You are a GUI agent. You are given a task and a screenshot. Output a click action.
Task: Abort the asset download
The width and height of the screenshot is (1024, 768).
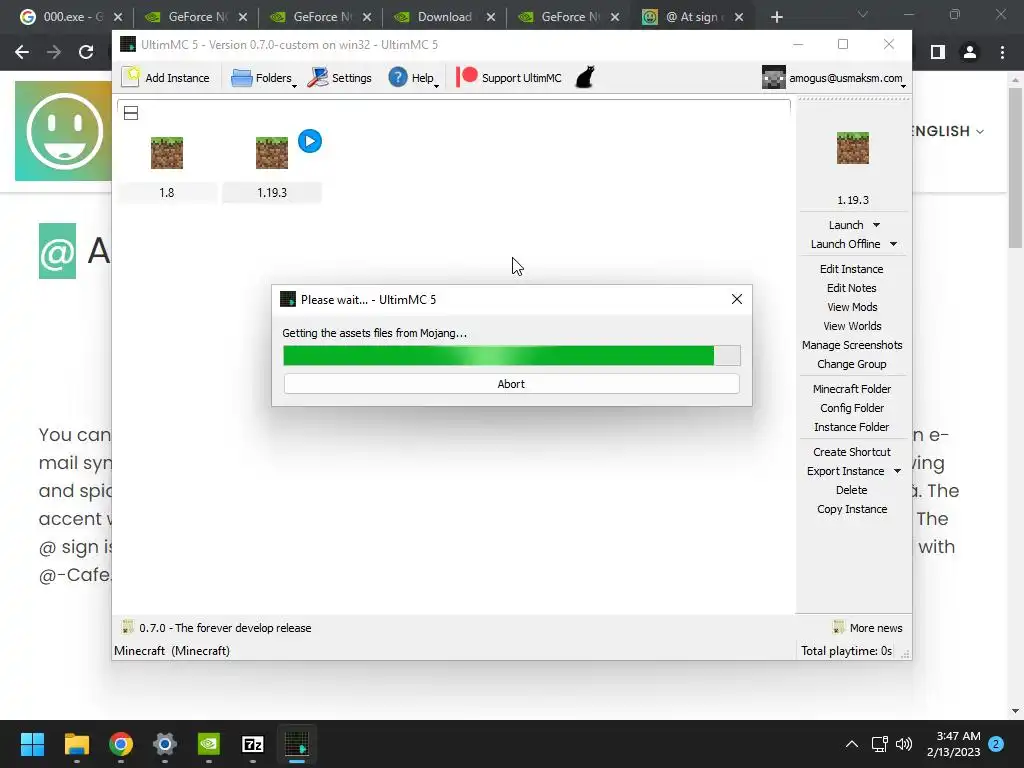[x=511, y=384]
